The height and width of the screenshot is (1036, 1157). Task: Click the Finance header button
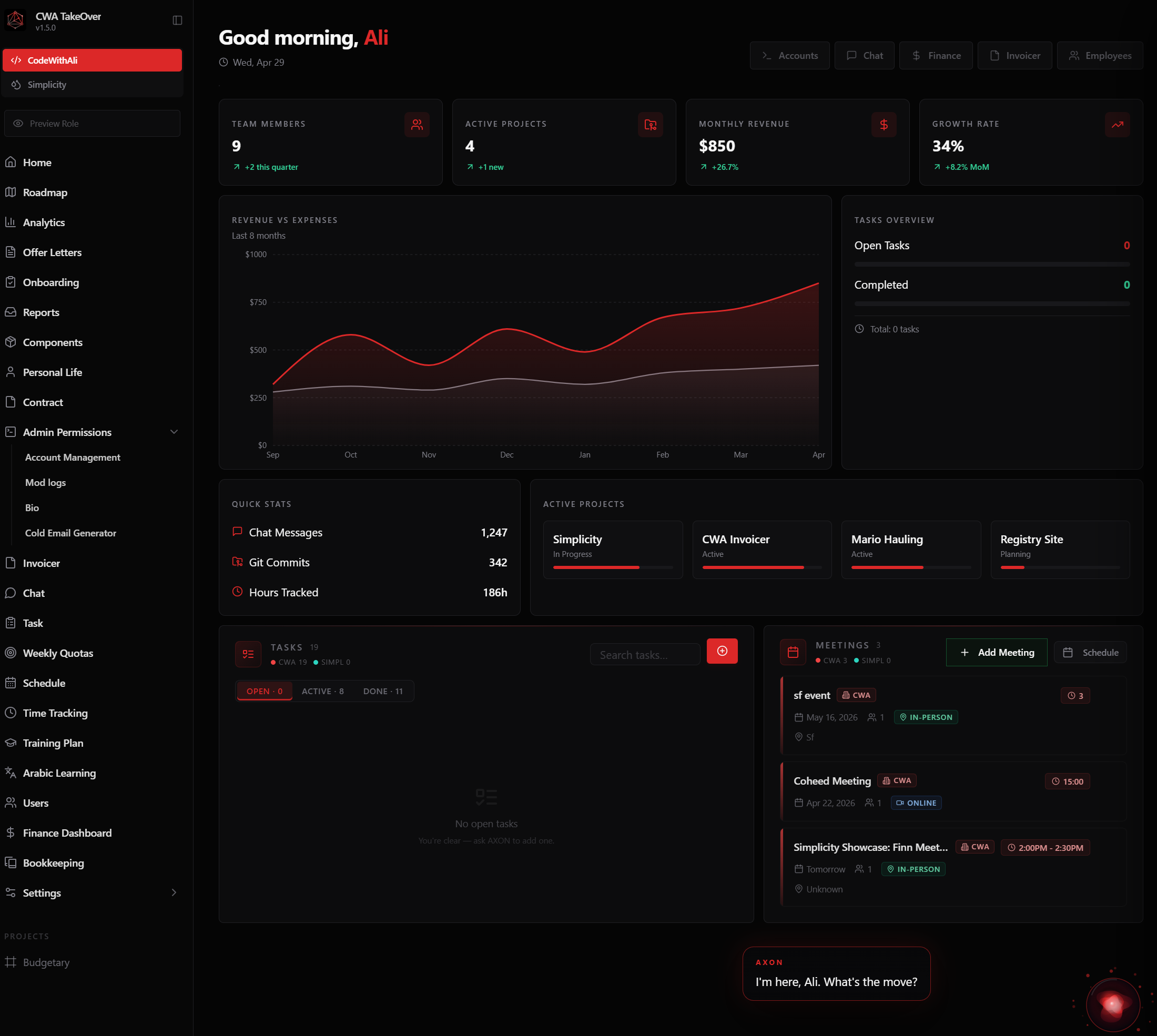click(x=936, y=56)
